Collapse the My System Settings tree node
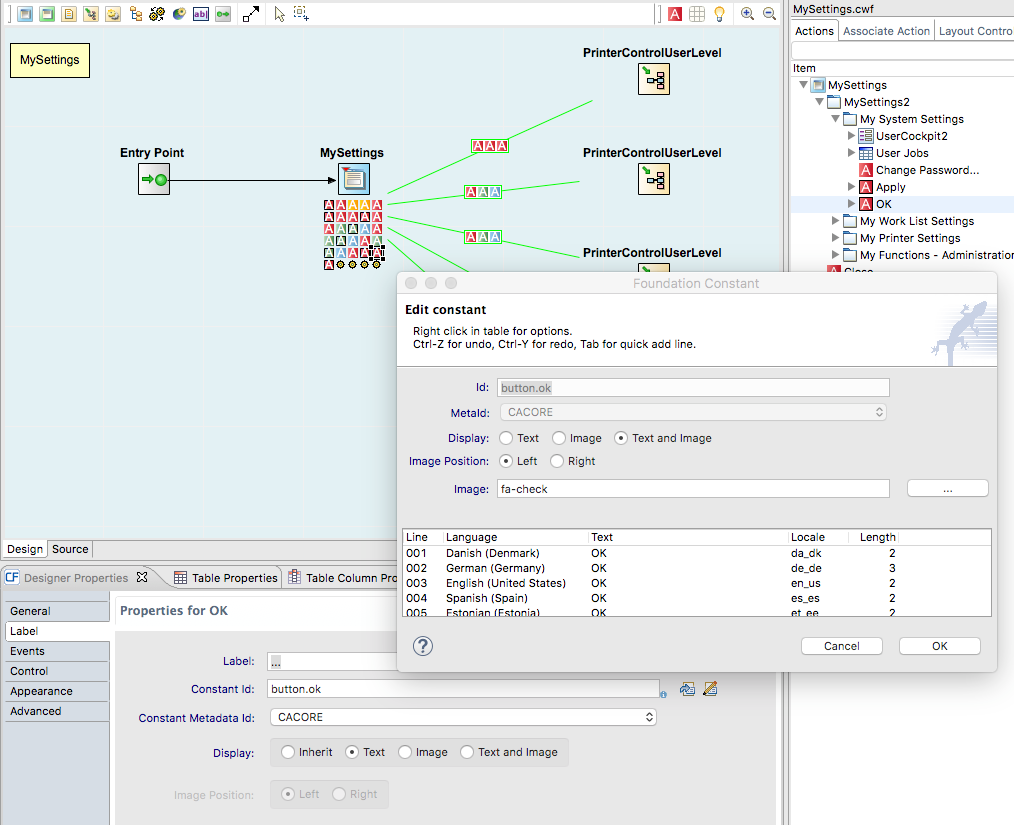The width and height of the screenshot is (1014, 825). tap(836, 118)
